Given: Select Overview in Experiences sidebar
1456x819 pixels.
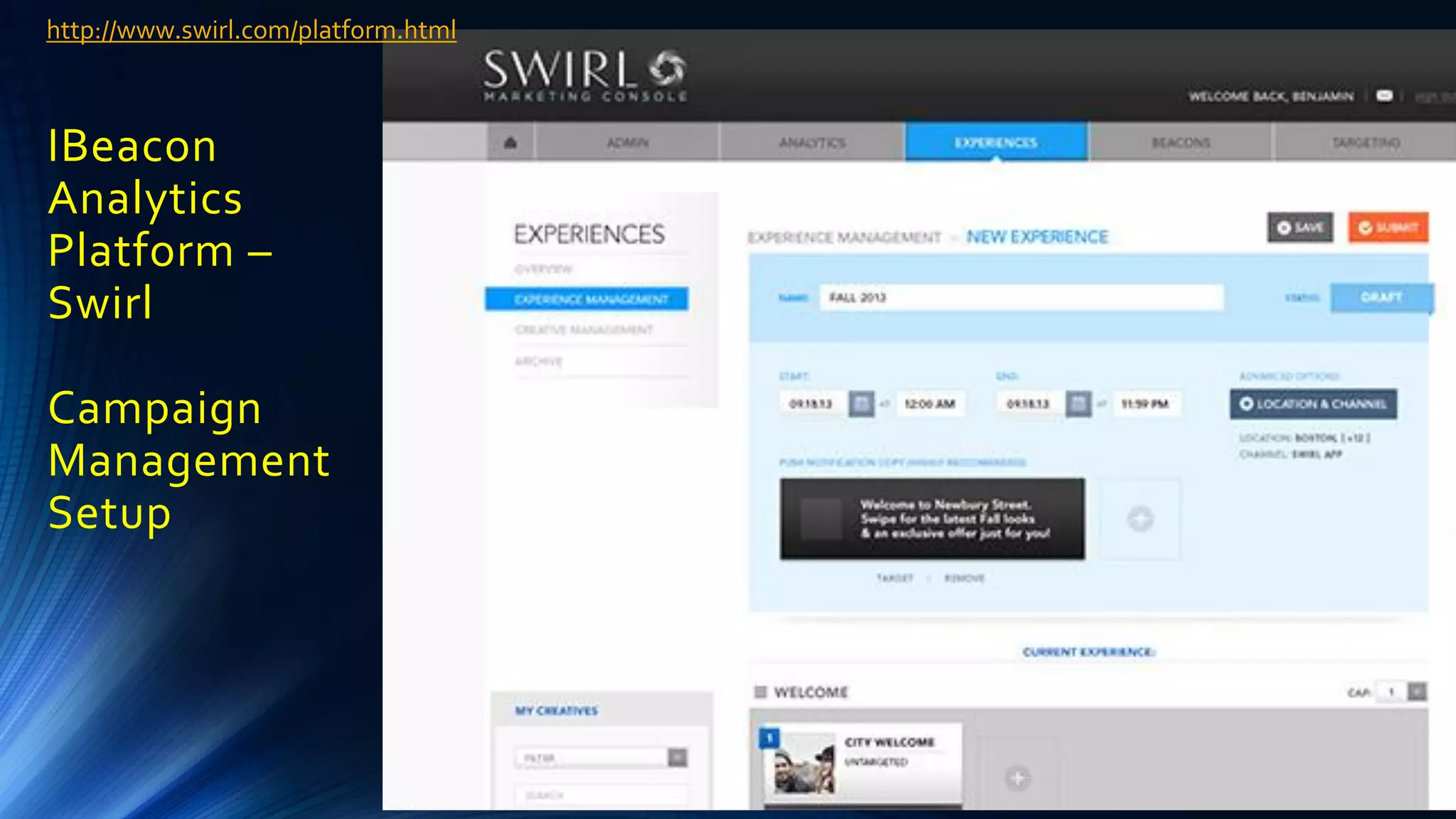Looking at the screenshot, I should 543,269.
